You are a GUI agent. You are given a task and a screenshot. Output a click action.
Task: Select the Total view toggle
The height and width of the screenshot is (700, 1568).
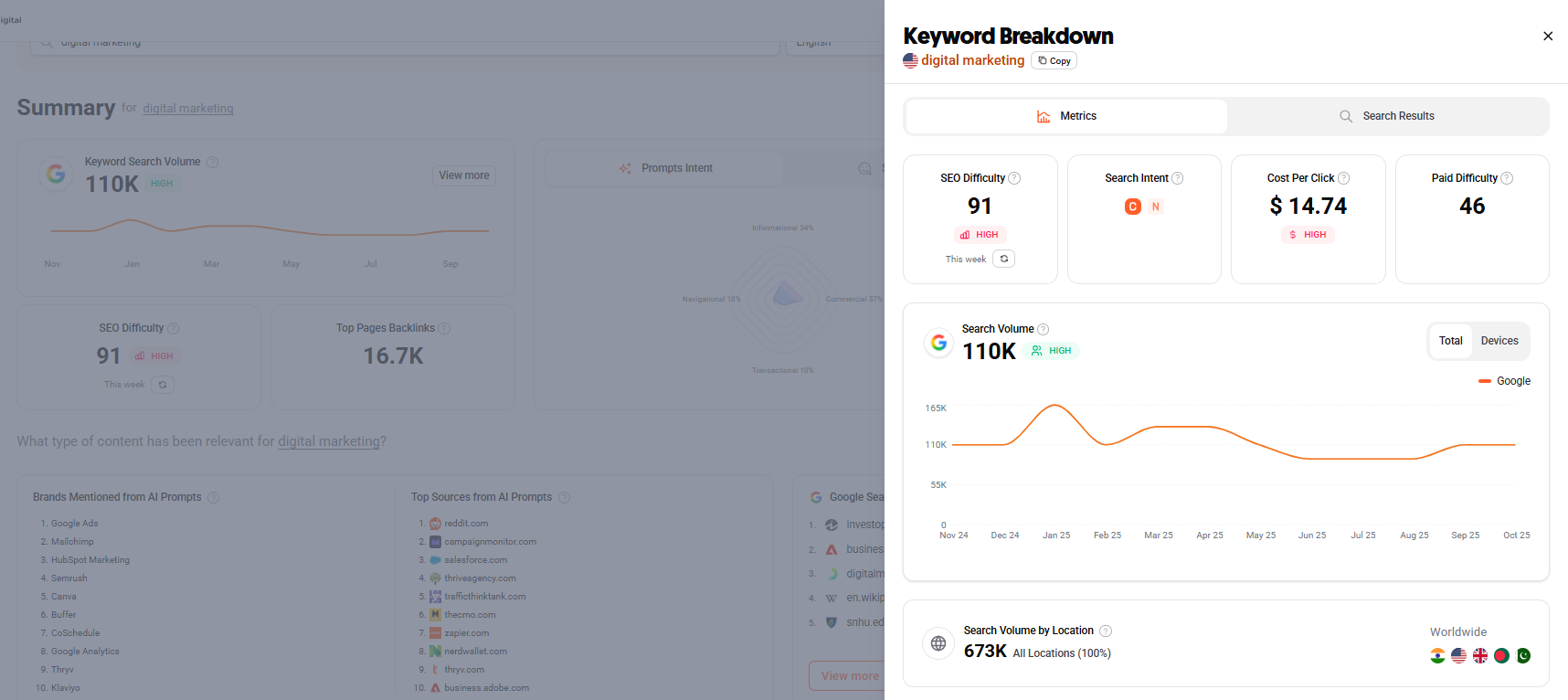1451,341
